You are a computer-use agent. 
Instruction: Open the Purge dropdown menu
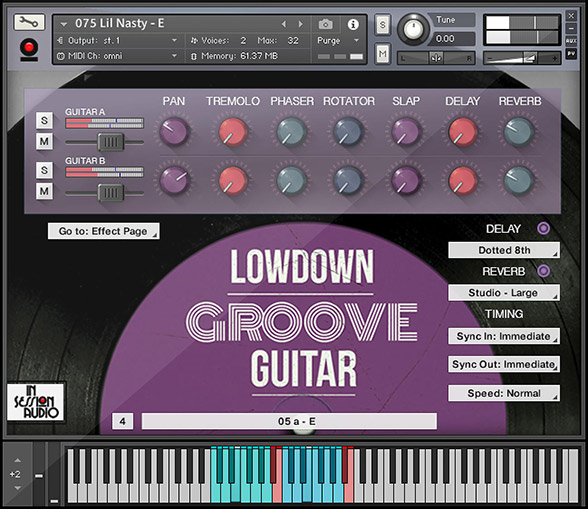click(x=338, y=41)
